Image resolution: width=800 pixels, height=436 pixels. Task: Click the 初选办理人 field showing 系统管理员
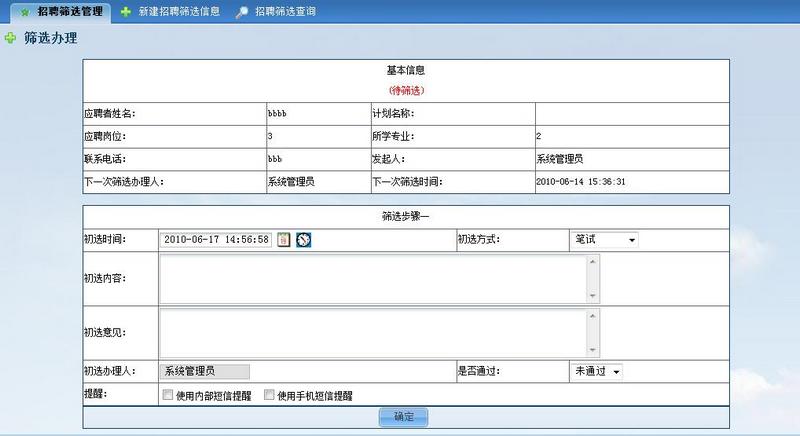click(x=205, y=371)
